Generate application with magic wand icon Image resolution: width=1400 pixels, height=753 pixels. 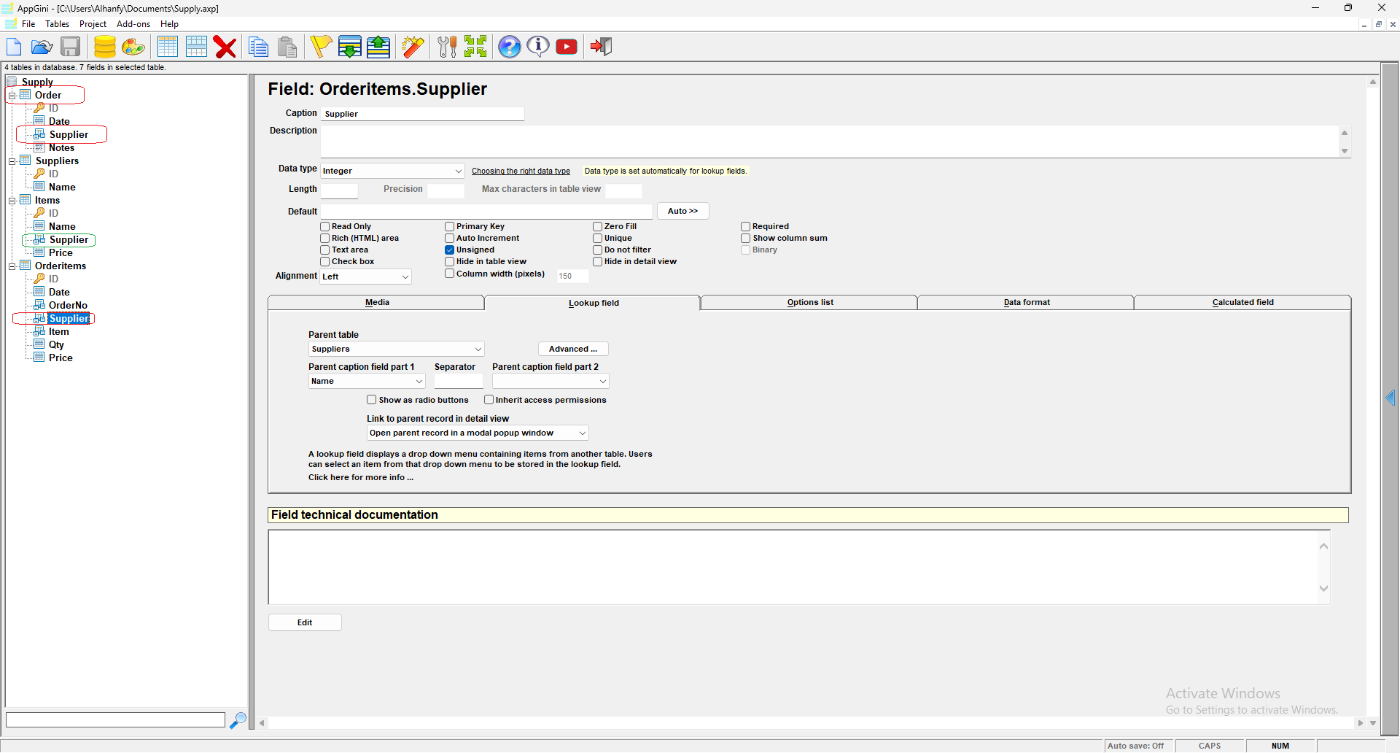pyautogui.click(x=412, y=47)
